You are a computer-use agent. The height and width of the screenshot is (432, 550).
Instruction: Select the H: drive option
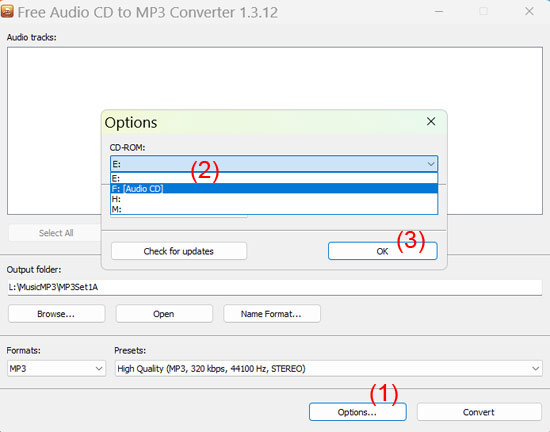tap(274, 199)
